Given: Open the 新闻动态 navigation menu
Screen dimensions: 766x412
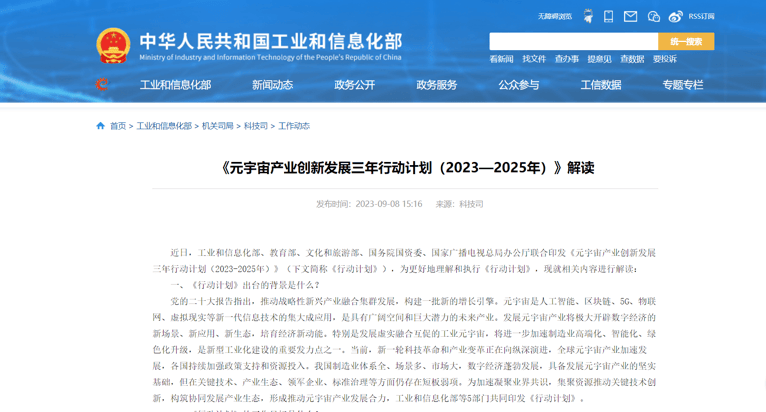Looking at the screenshot, I should pyautogui.click(x=273, y=85).
